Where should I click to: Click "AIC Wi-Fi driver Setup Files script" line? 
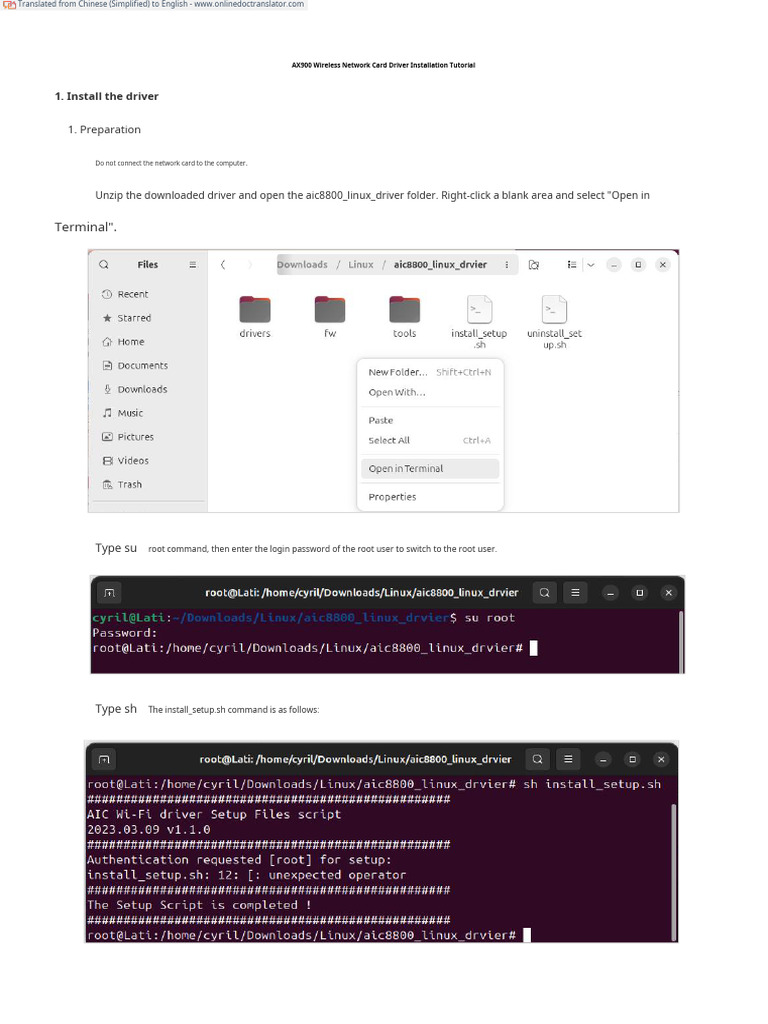[214, 814]
